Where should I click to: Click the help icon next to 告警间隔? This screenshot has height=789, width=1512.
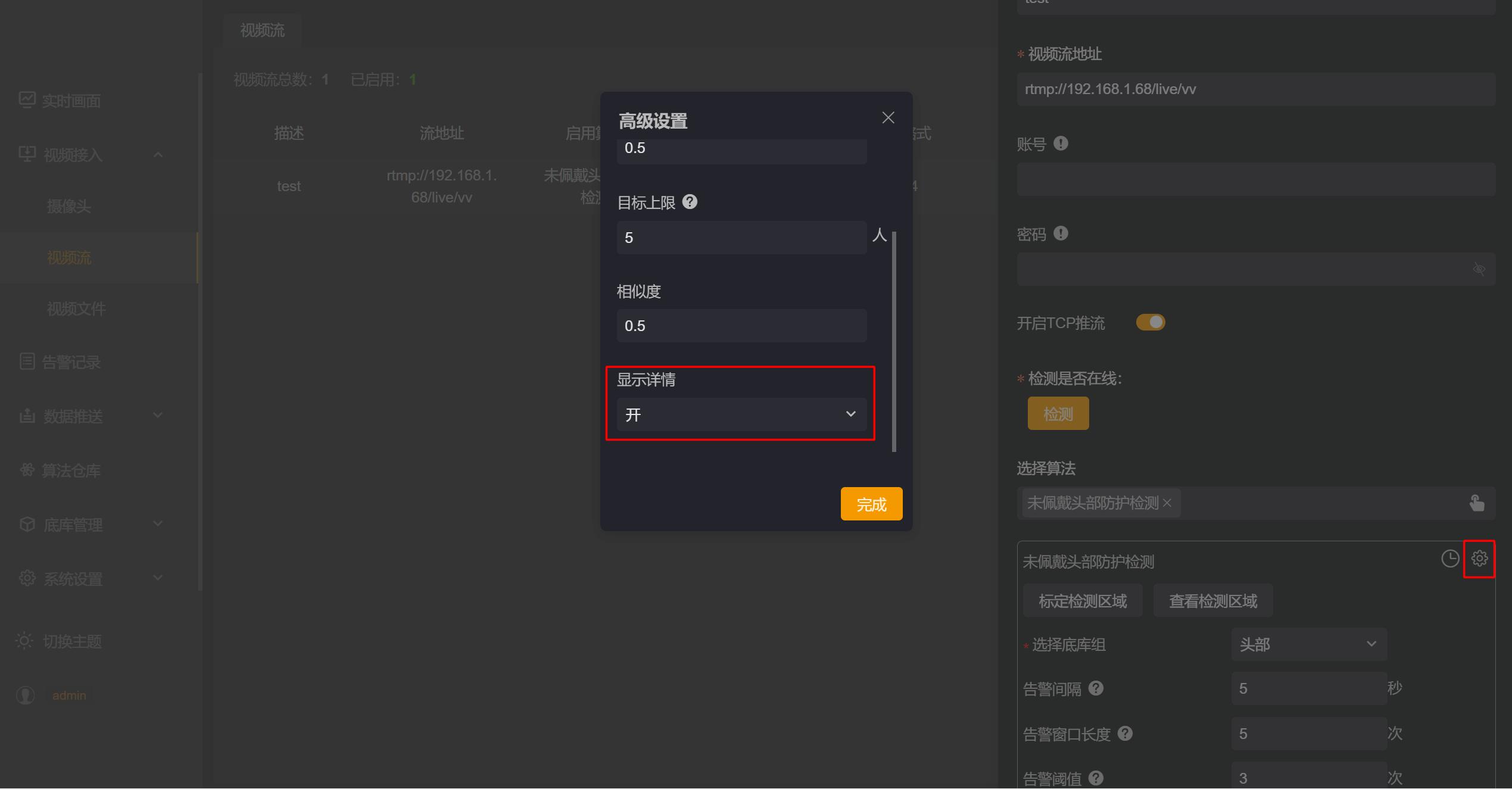tap(1096, 688)
